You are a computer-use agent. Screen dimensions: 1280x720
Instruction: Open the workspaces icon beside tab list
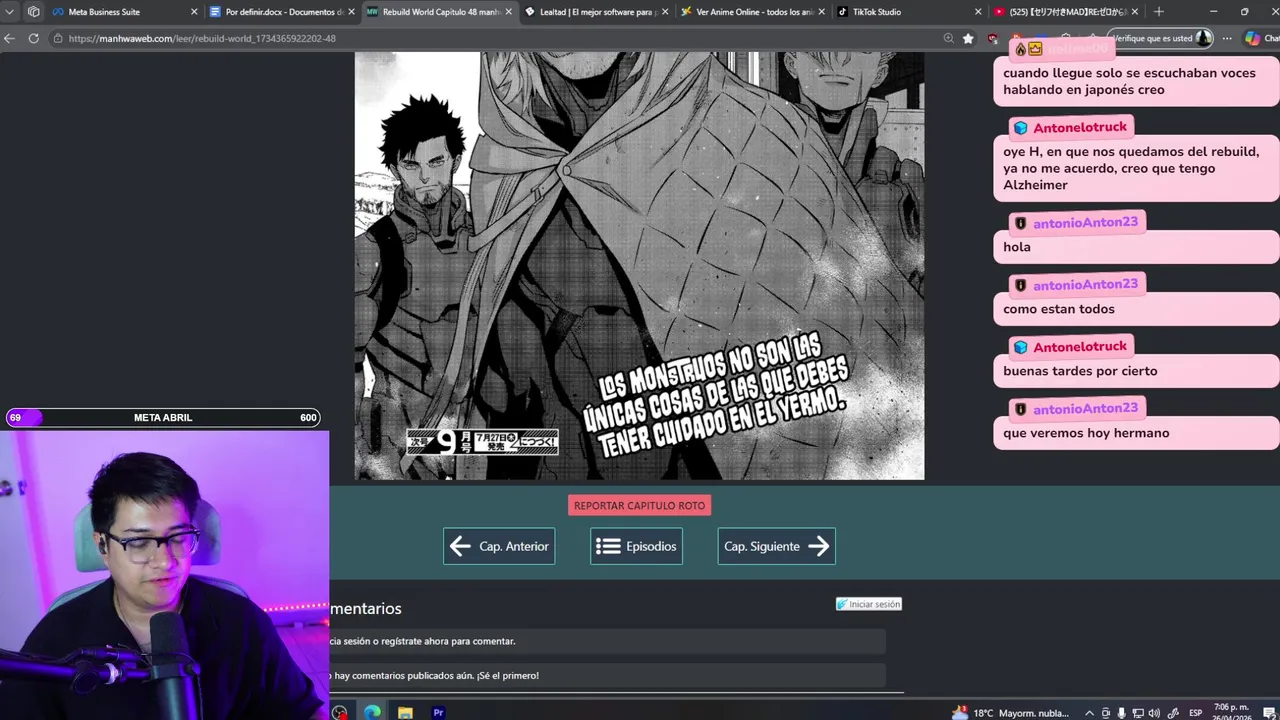click(33, 12)
